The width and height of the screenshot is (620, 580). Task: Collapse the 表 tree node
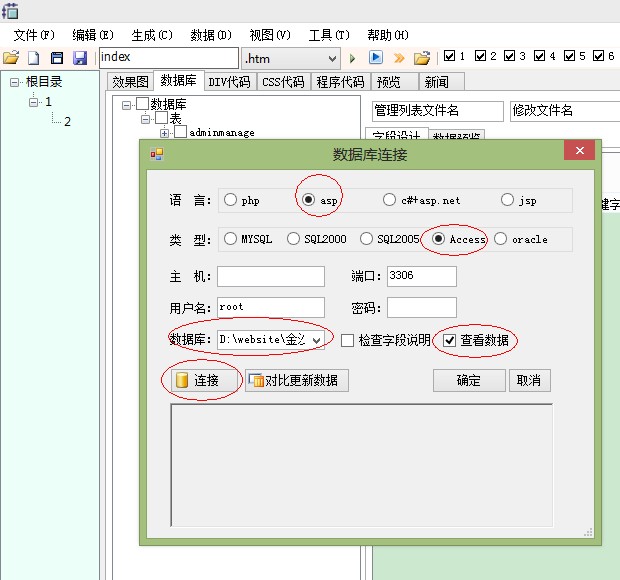click(145, 119)
